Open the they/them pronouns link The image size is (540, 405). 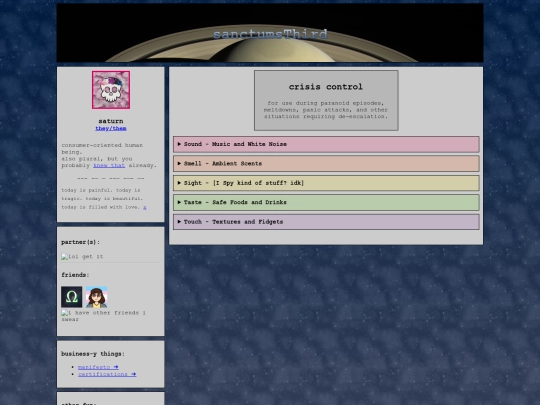pos(111,128)
